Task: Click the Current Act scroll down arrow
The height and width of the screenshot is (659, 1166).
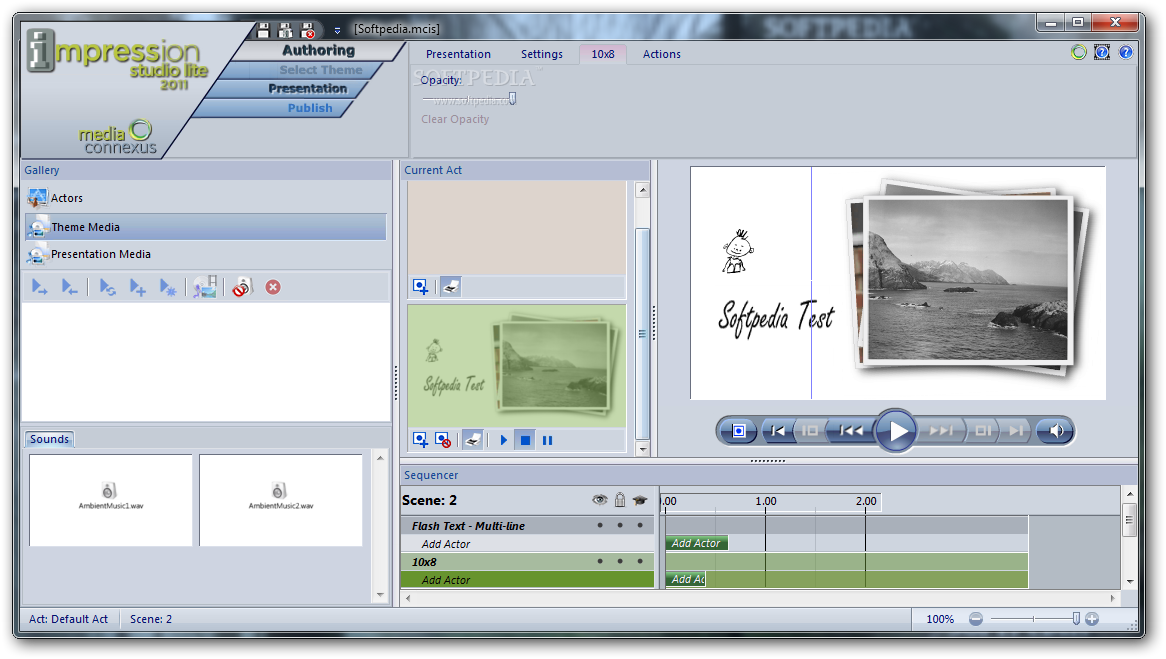Action: pos(642,449)
